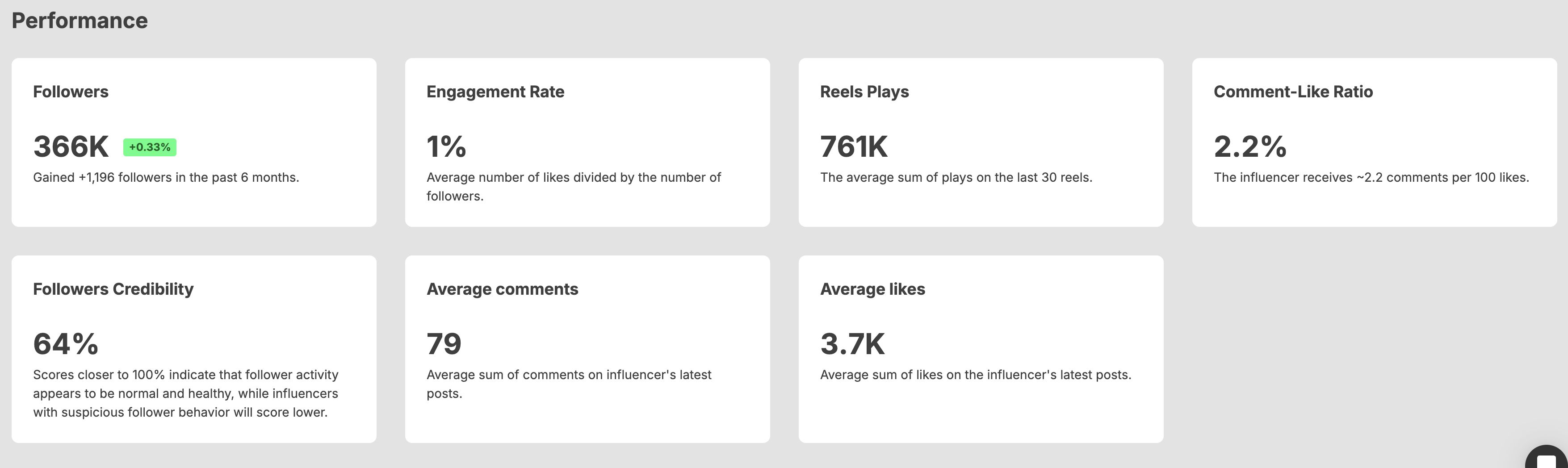Click the Followers Credibility explanation text
Image resolution: width=1568 pixels, height=468 pixels.
click(186, 393)
